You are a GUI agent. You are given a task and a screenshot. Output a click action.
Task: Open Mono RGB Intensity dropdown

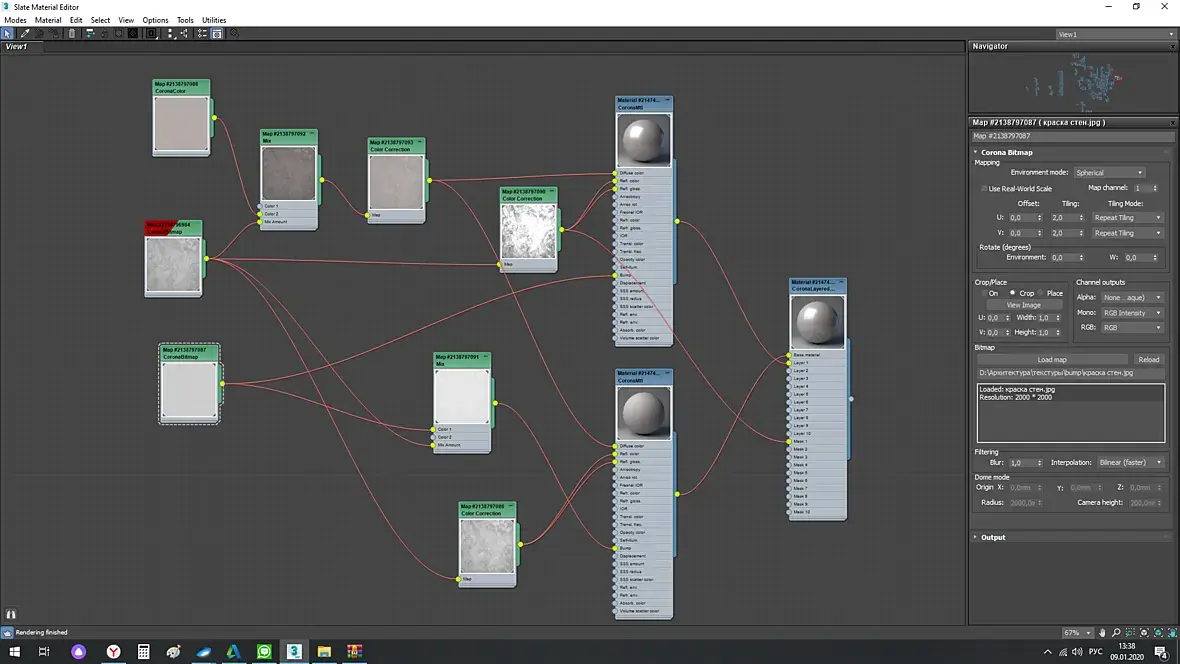1132,312
